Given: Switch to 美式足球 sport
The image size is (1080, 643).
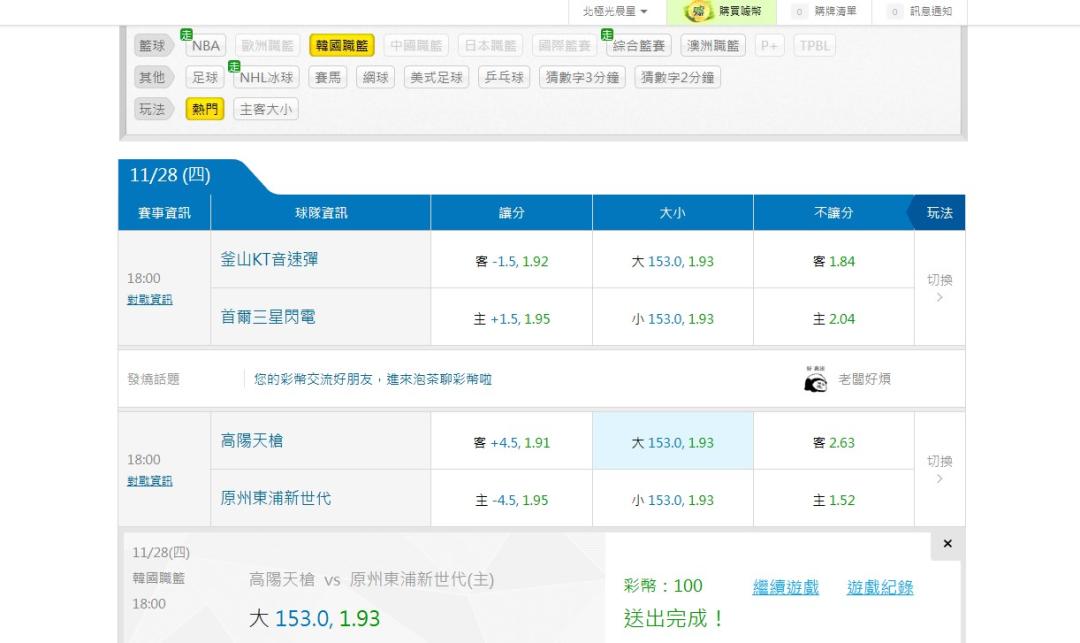Looking at the screenshot, I should (x=437, y=77).
